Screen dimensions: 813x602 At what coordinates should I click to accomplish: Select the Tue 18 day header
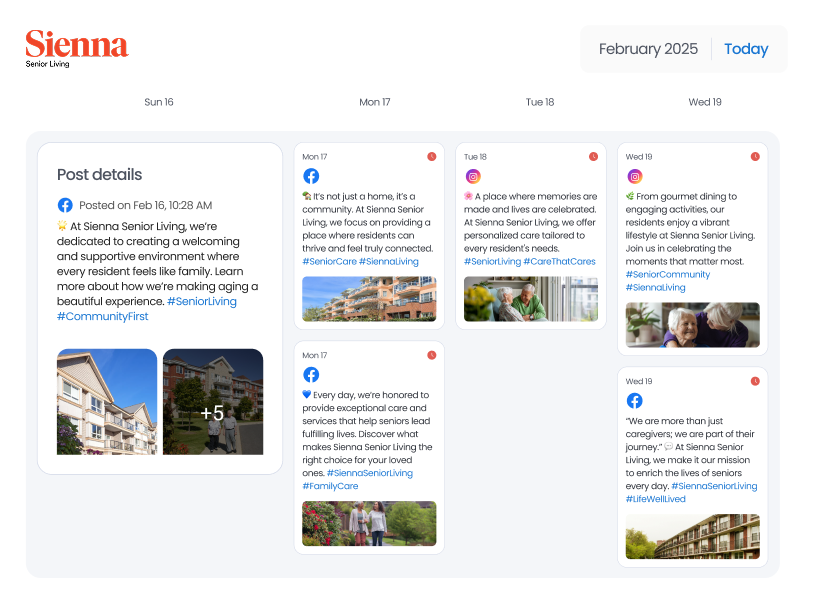click(540, 102)
